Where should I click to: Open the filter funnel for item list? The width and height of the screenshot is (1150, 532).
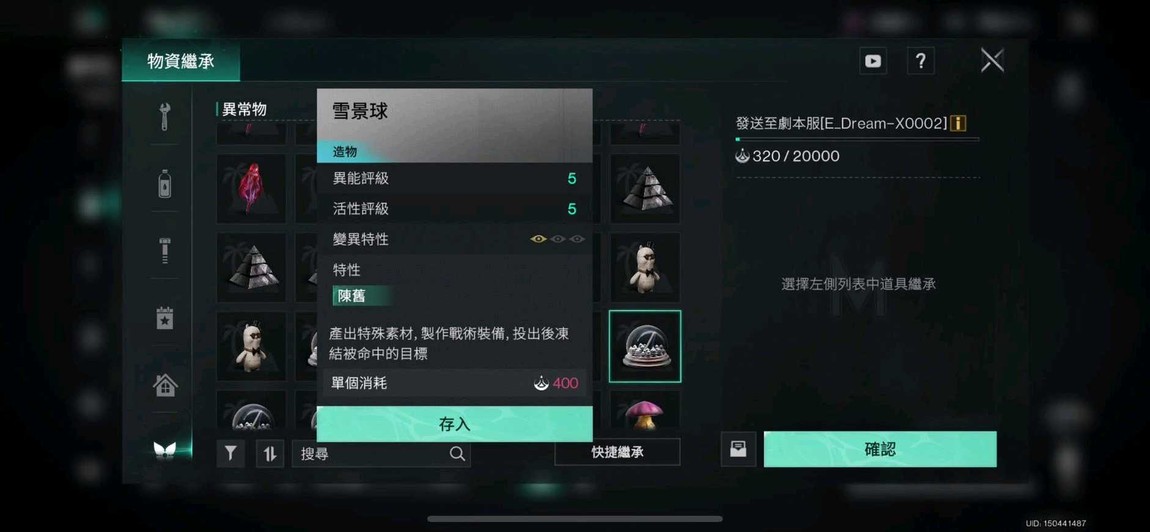coord(230,453)
